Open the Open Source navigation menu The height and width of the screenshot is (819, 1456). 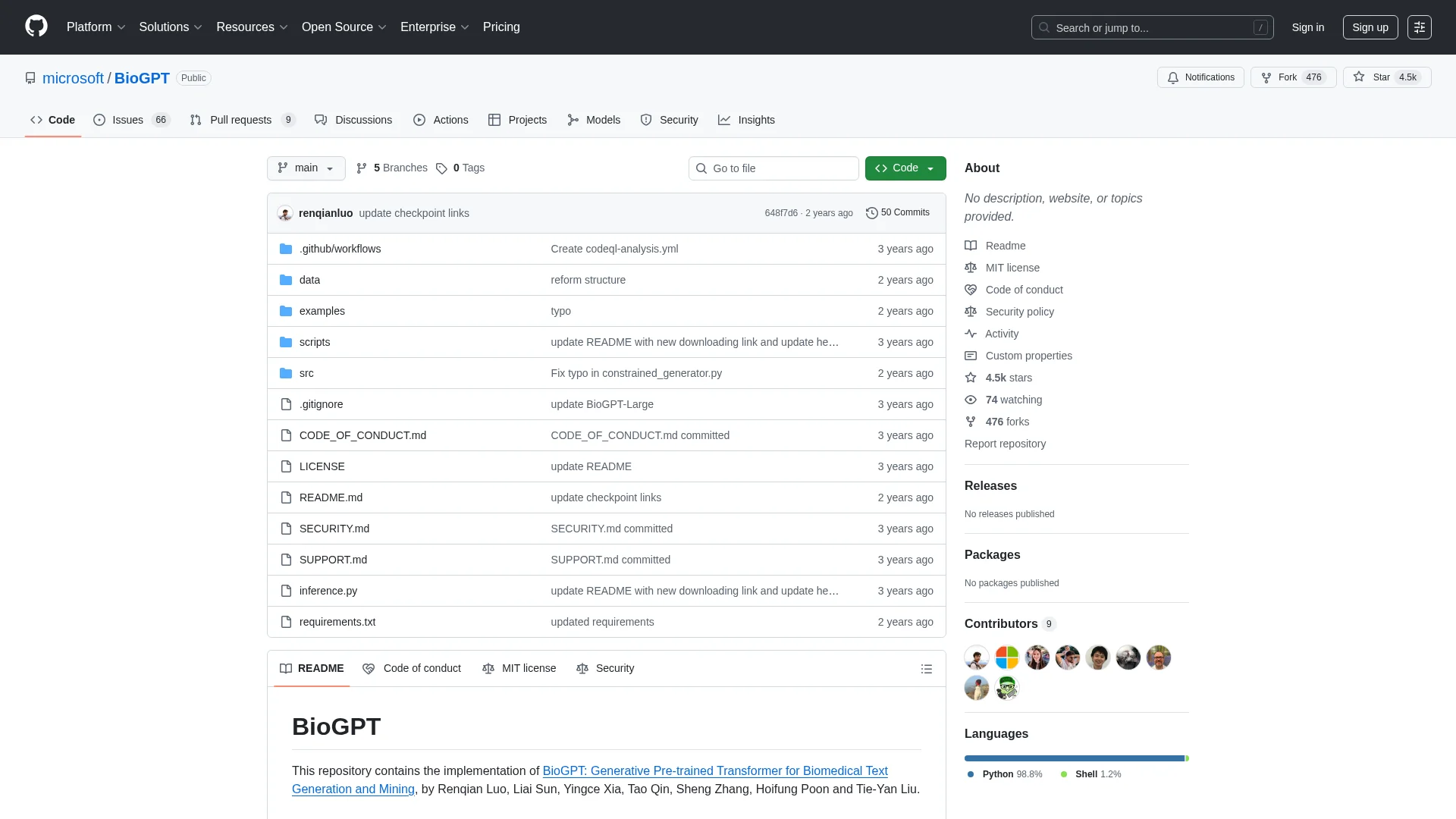pyautogui.click(x=344, y=27)
